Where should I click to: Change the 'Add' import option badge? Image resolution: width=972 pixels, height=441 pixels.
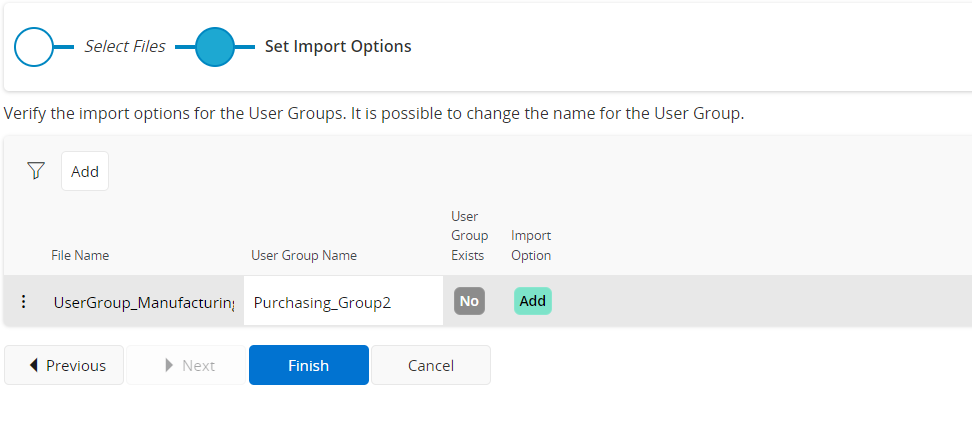click(x=532, y=301)
